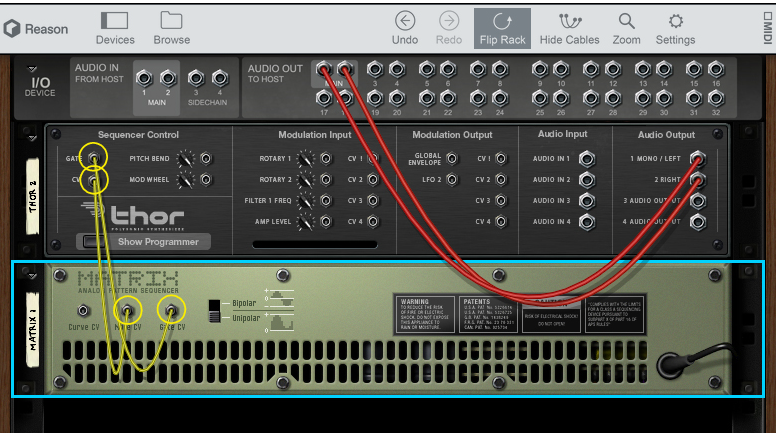The width and height of the screenshot is (777, 433).
Task: Click the Filter 1 Freq input jack
Action: point(326,201)
